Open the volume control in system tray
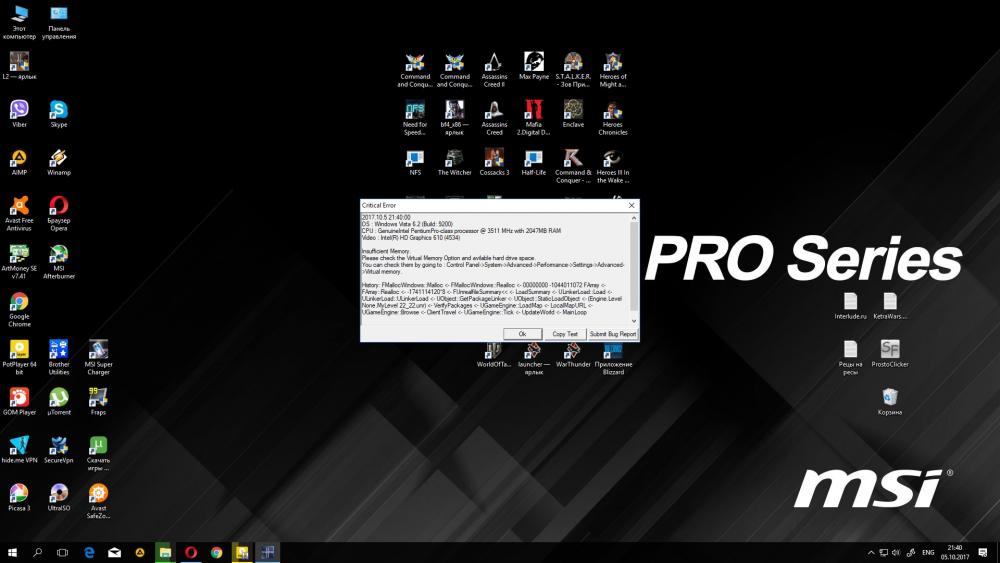Viewport: 1000px width, 563px height. tap(895, 552)
